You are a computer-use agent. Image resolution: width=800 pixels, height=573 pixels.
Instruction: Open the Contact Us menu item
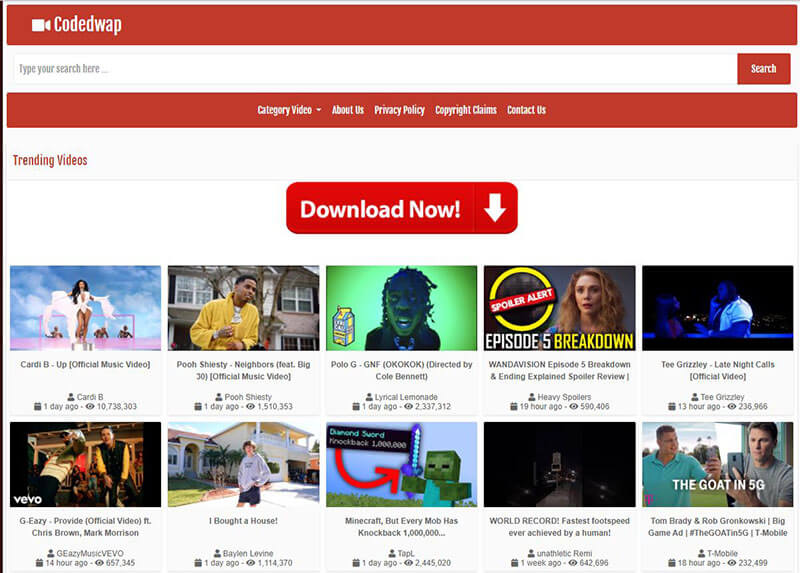(527, 110)
